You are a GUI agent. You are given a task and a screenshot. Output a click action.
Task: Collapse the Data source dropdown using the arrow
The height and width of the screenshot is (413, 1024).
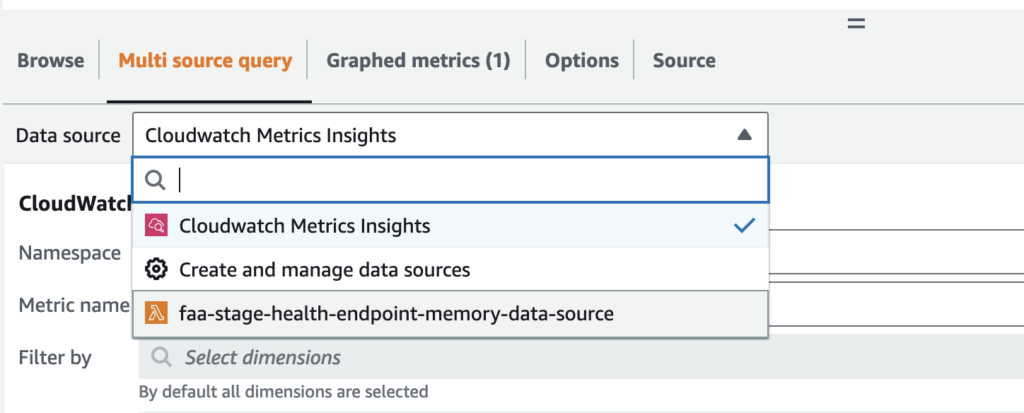[744, 135]
